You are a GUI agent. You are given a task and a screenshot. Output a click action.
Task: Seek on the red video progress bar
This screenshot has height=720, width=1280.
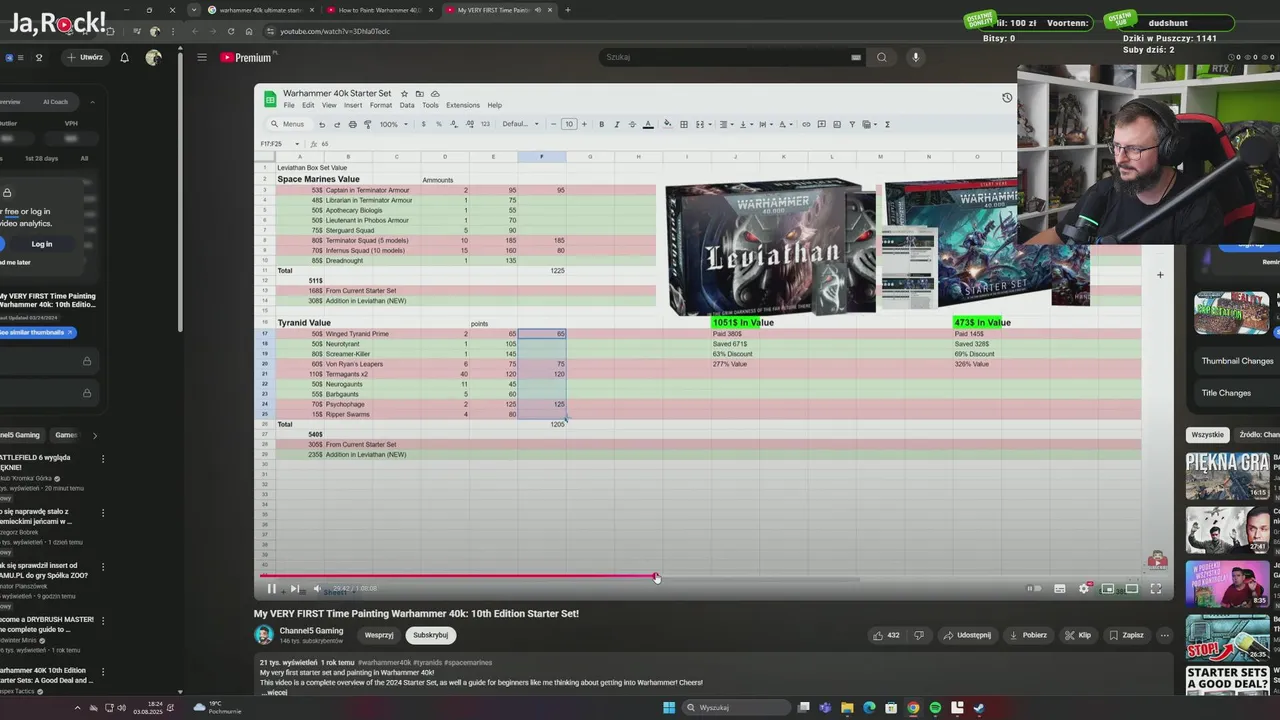[x=458, y=576]
